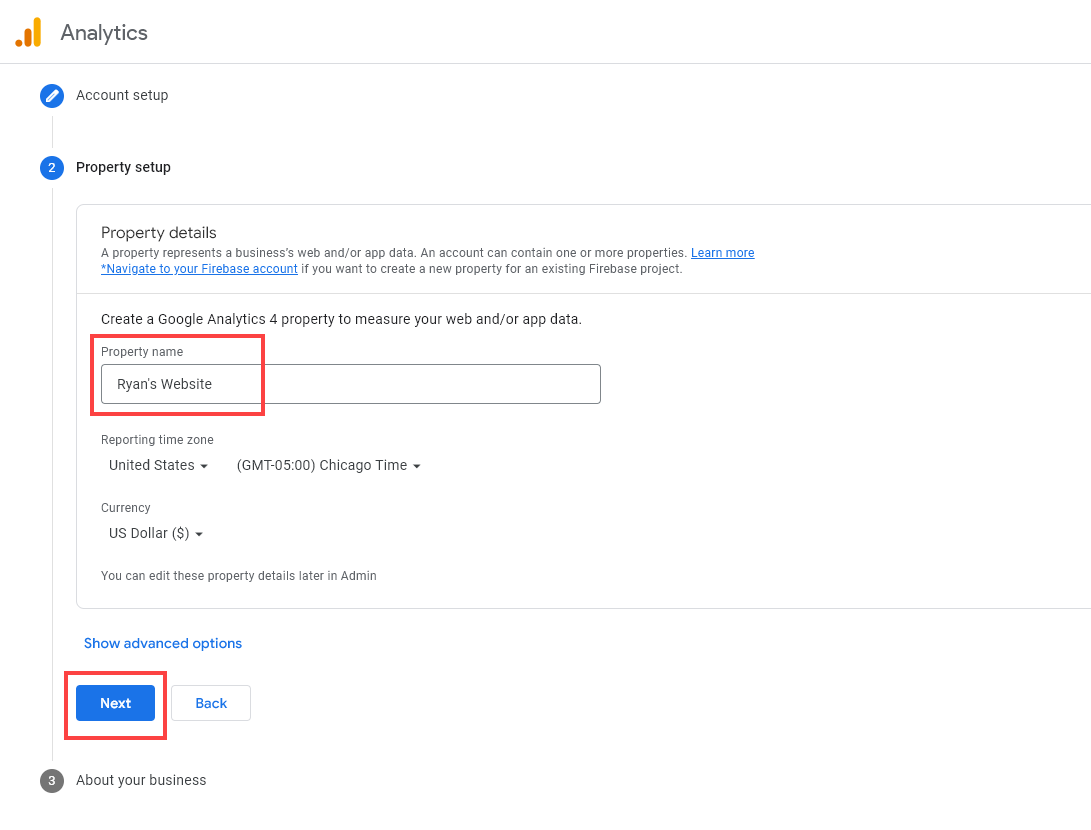Click the Property details card title
Viewport: 1091px width, 830px height.
pos(158,232)
